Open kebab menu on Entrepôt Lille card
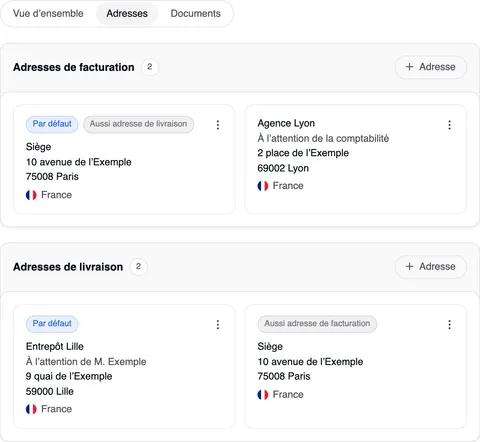The height and width of the screenshot is (442, 480). [218, 325]
